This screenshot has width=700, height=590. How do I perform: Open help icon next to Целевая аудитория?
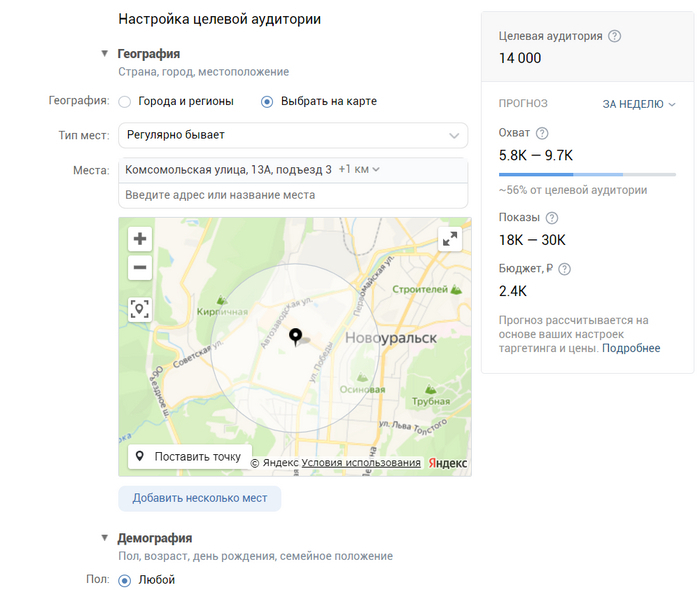pos(615,36)
